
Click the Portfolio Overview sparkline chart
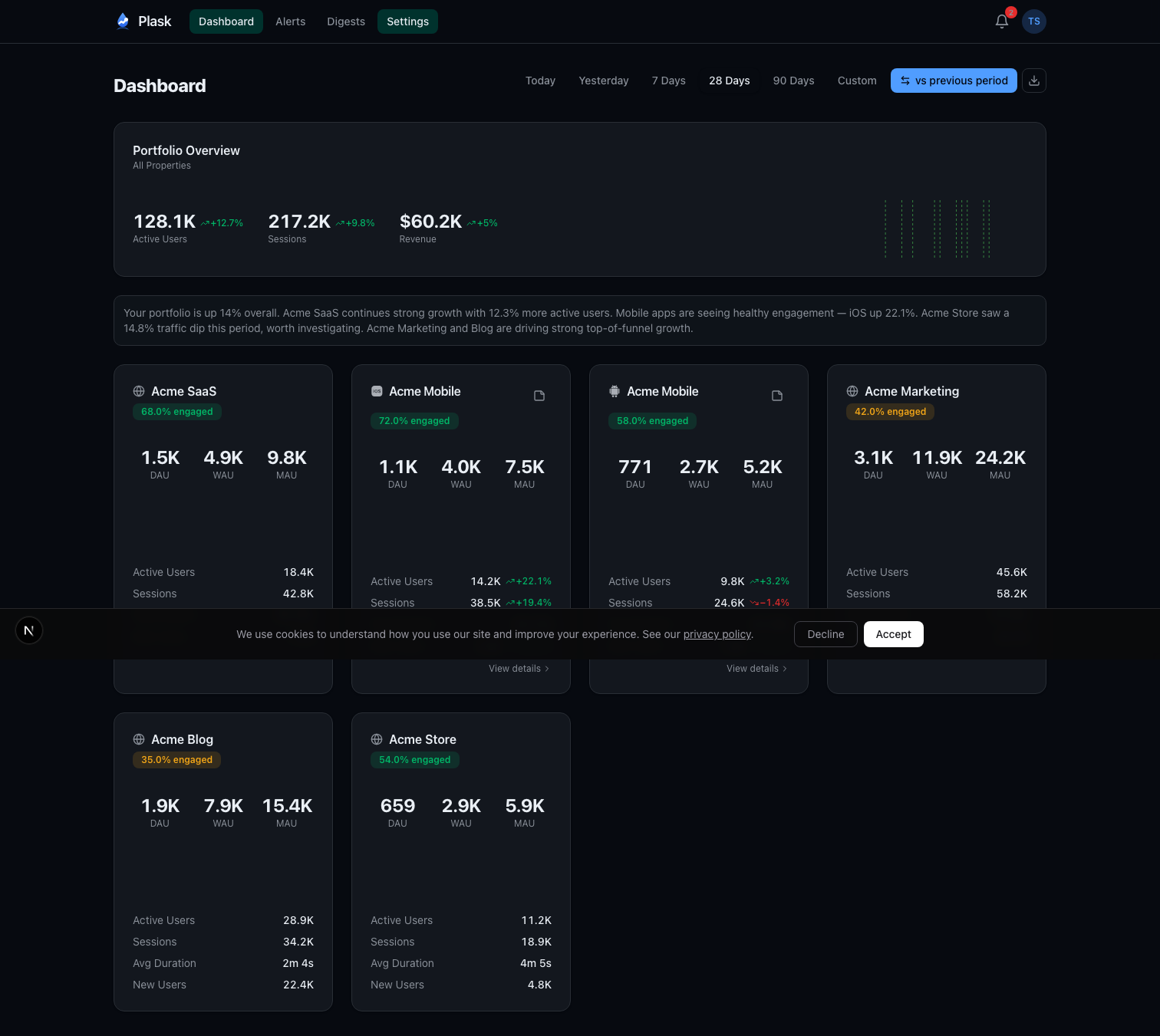[936, 229]
